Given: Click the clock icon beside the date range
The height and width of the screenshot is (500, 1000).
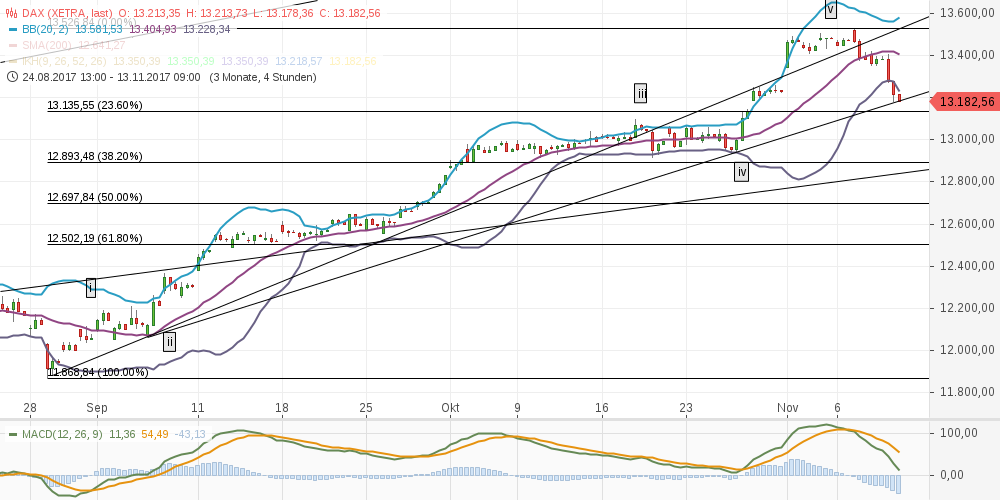Looking at the screenshot, I should tap(11, 76).
